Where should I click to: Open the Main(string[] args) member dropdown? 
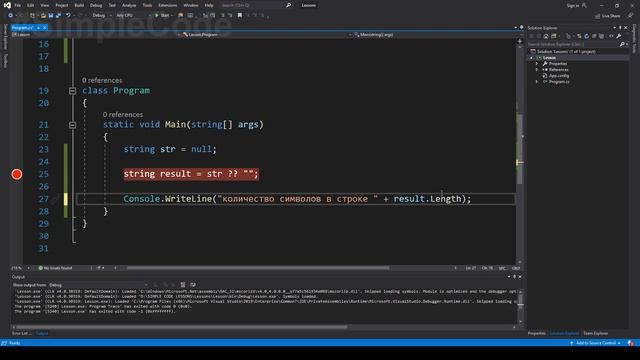pyautogui.click(x=438, y=35)
